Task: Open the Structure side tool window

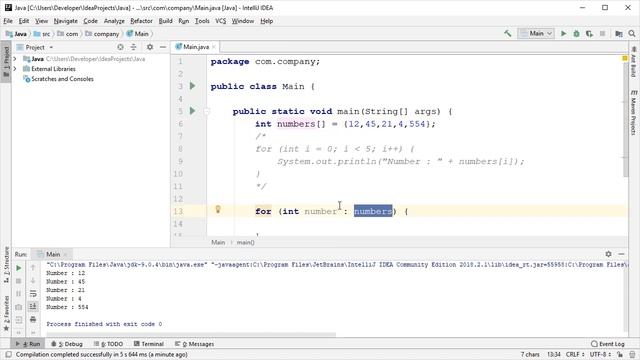Action: (x=6, y=265)
